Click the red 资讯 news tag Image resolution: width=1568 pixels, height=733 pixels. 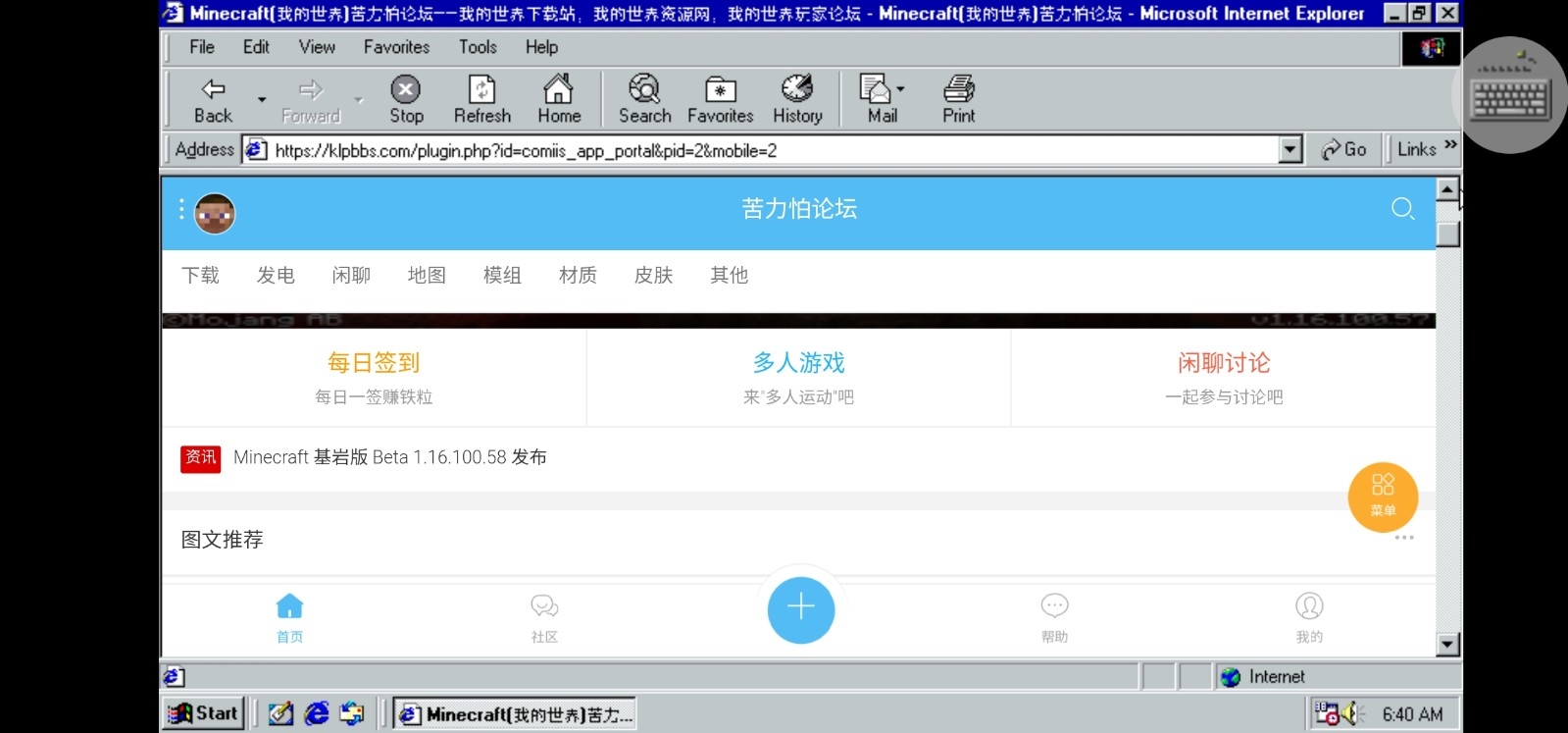click(201, 458)
